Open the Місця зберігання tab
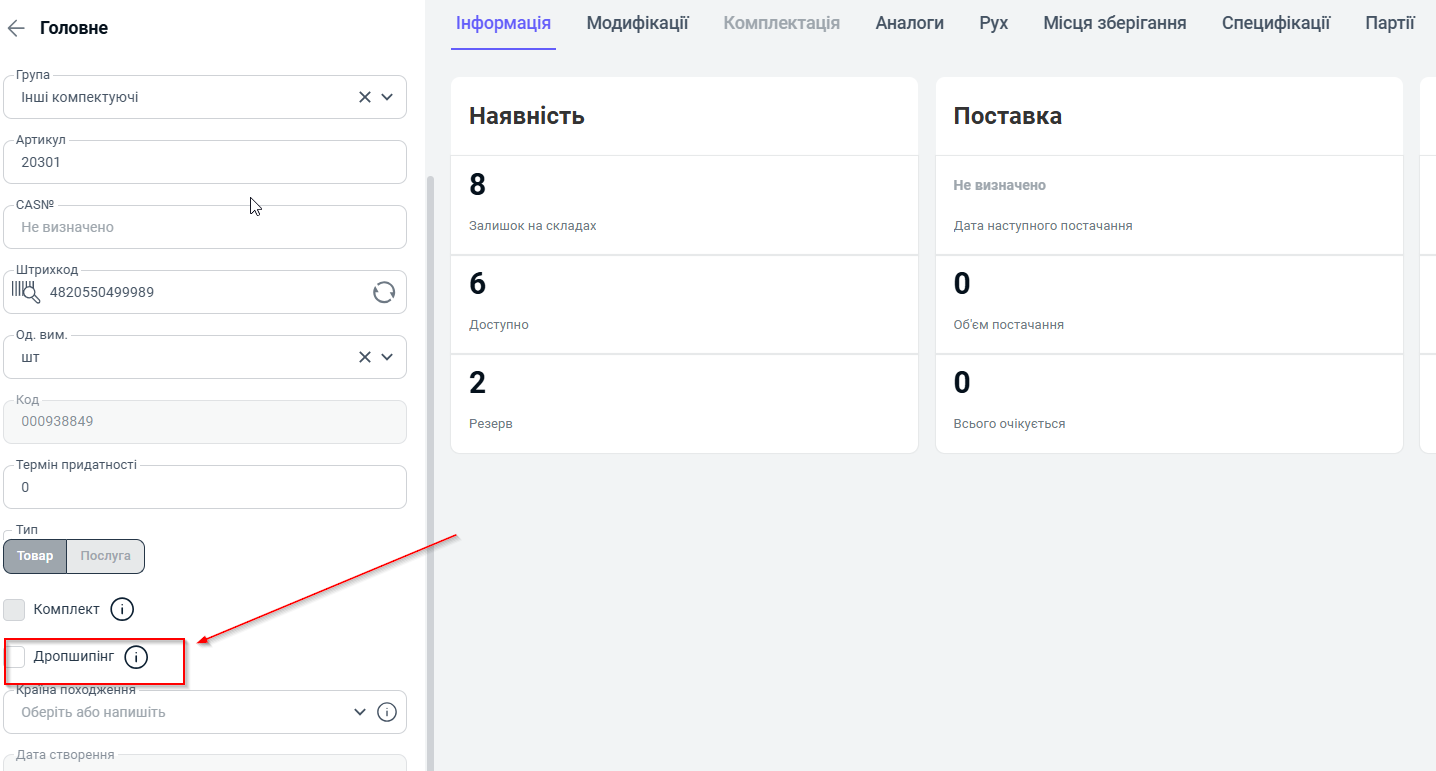 (1114, 23)
